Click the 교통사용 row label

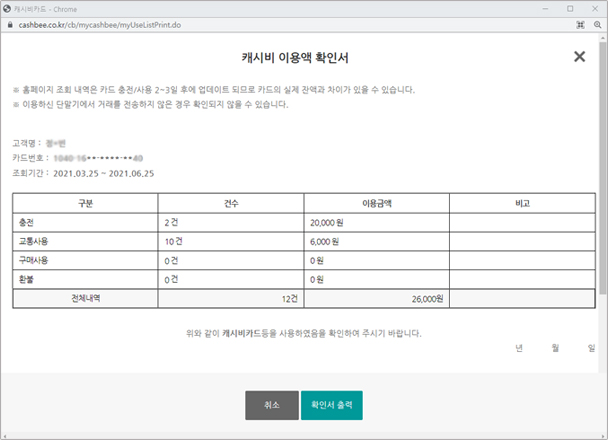point(33,241)
